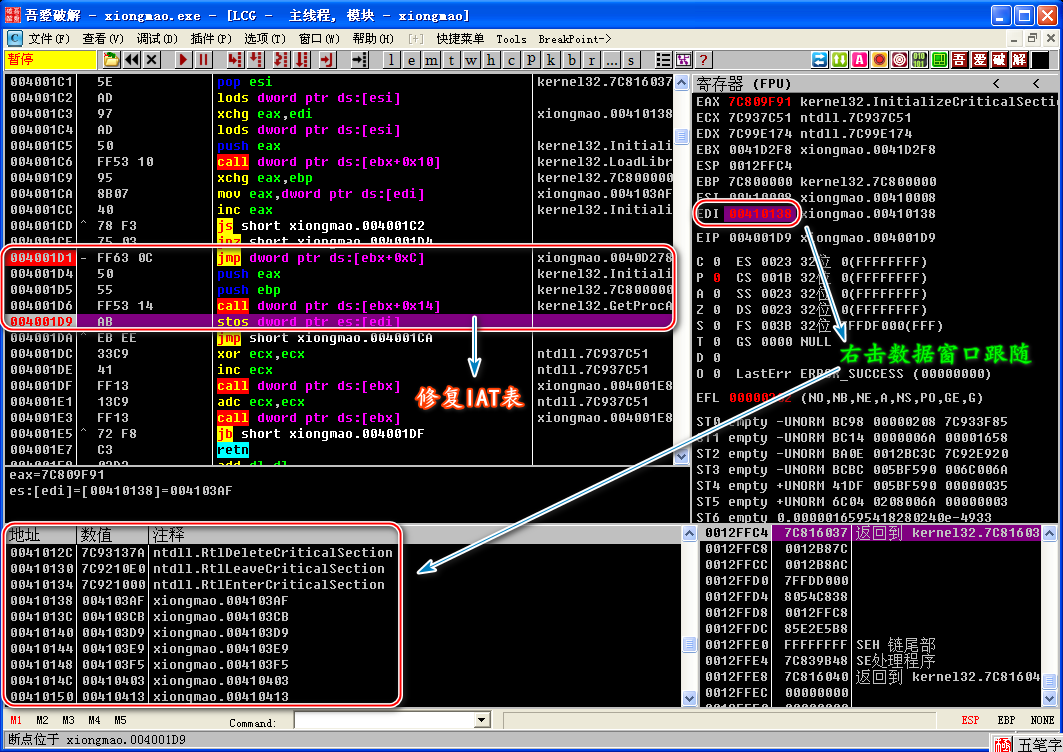Click the EBP stack mode button
This screenshot has height=752, width=1063.
coord(1006,720)
